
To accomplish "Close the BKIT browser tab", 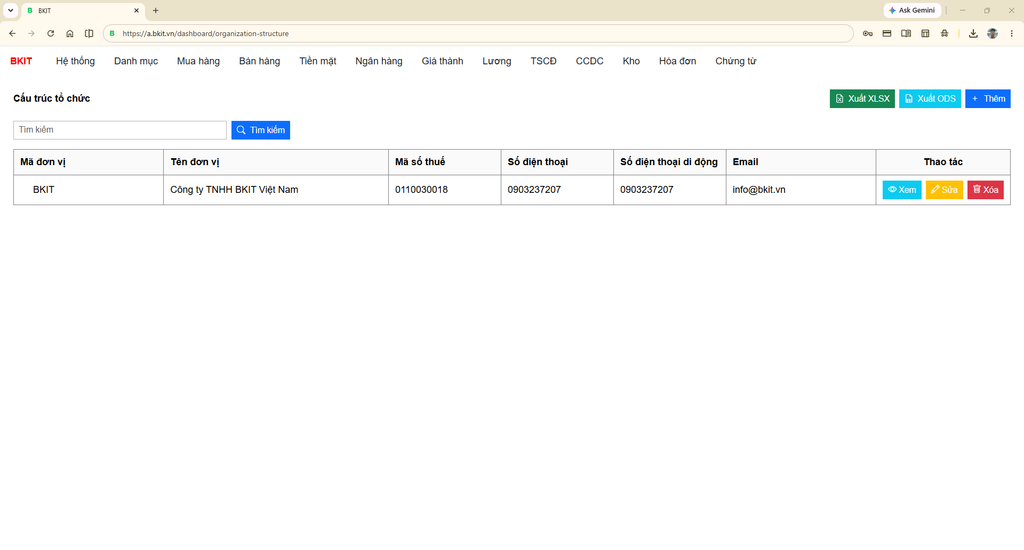I will point(136,10).
